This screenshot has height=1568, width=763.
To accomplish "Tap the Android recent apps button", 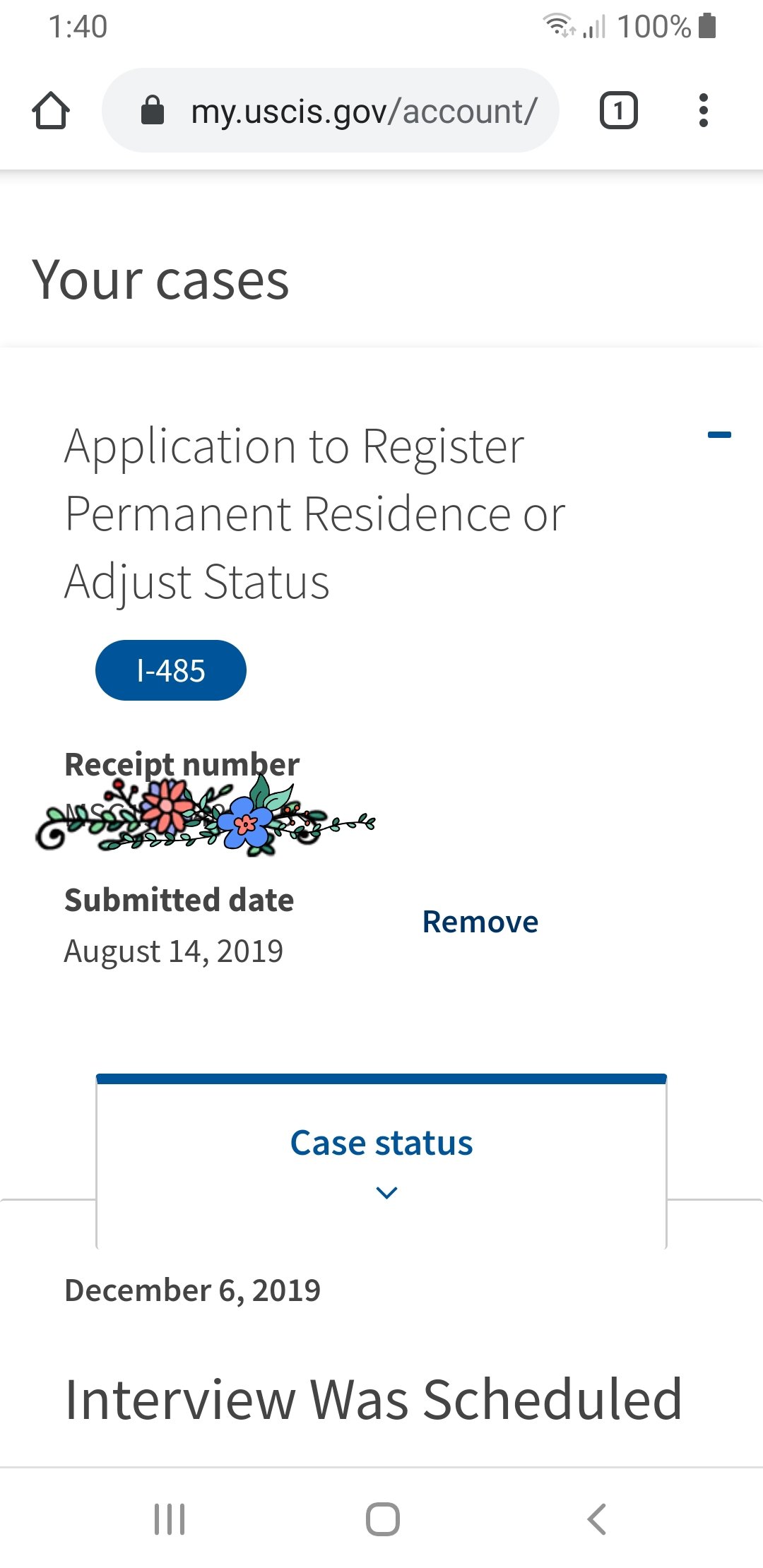I will click(170, 1519).
